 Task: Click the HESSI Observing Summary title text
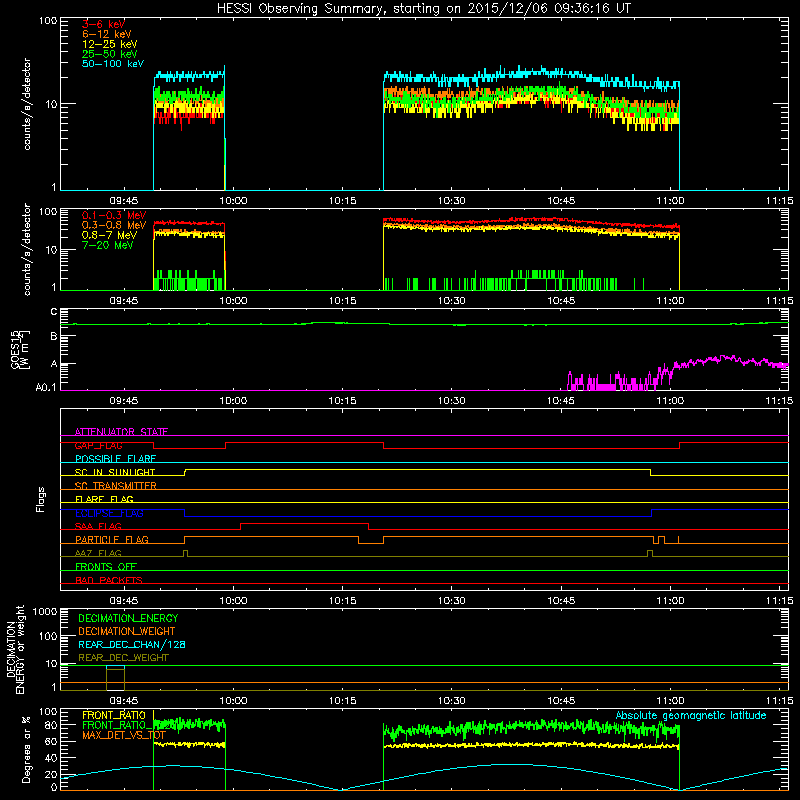point(424,9)
